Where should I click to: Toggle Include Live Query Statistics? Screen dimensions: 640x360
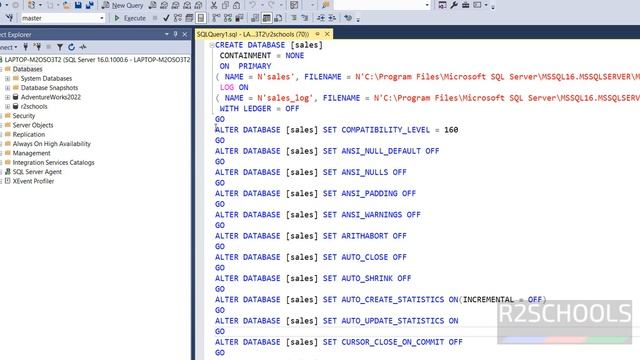click(x=228, y=18)
